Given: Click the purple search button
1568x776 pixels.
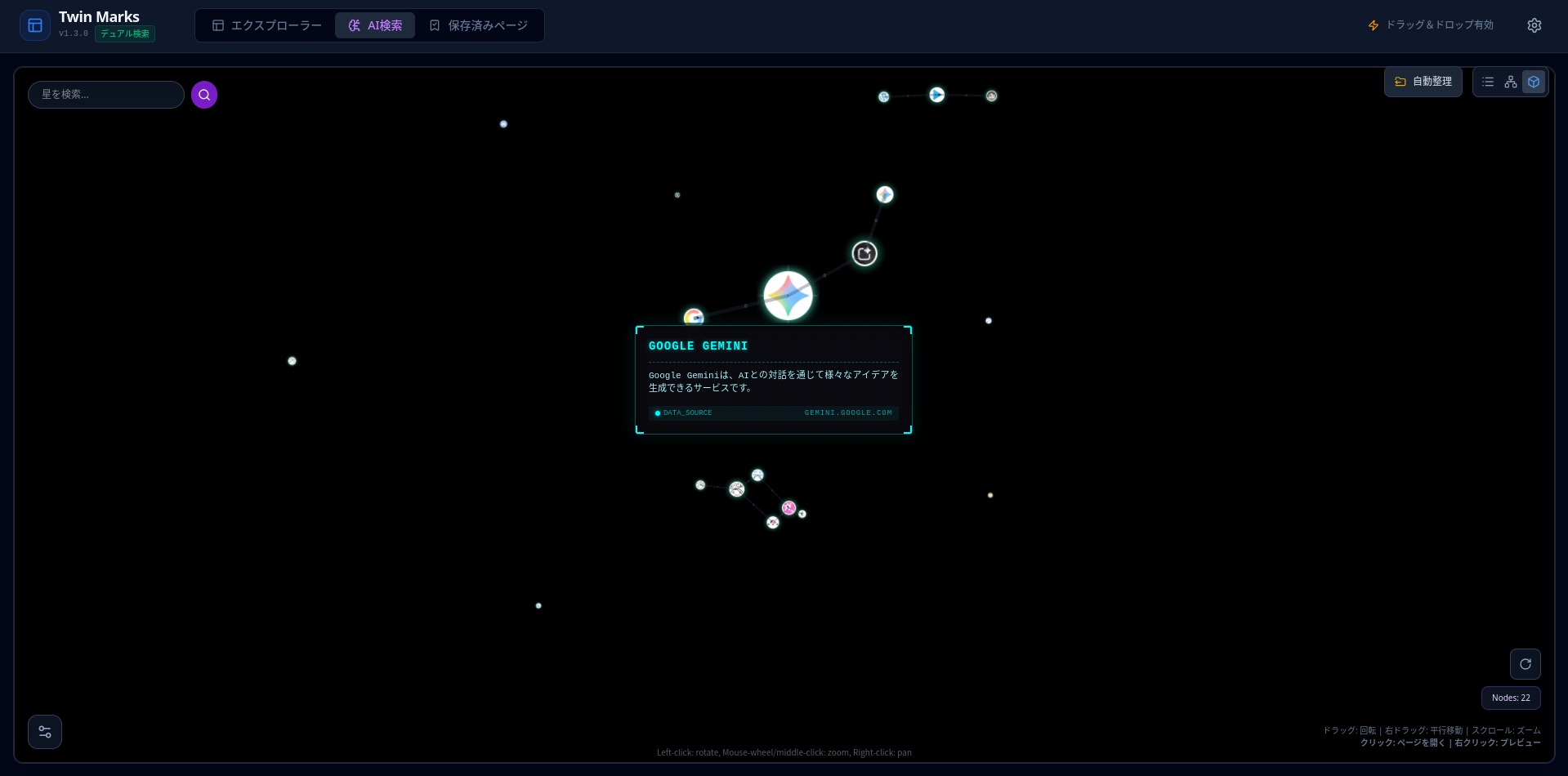Looking at the screenshot, I should pos(204,95).
